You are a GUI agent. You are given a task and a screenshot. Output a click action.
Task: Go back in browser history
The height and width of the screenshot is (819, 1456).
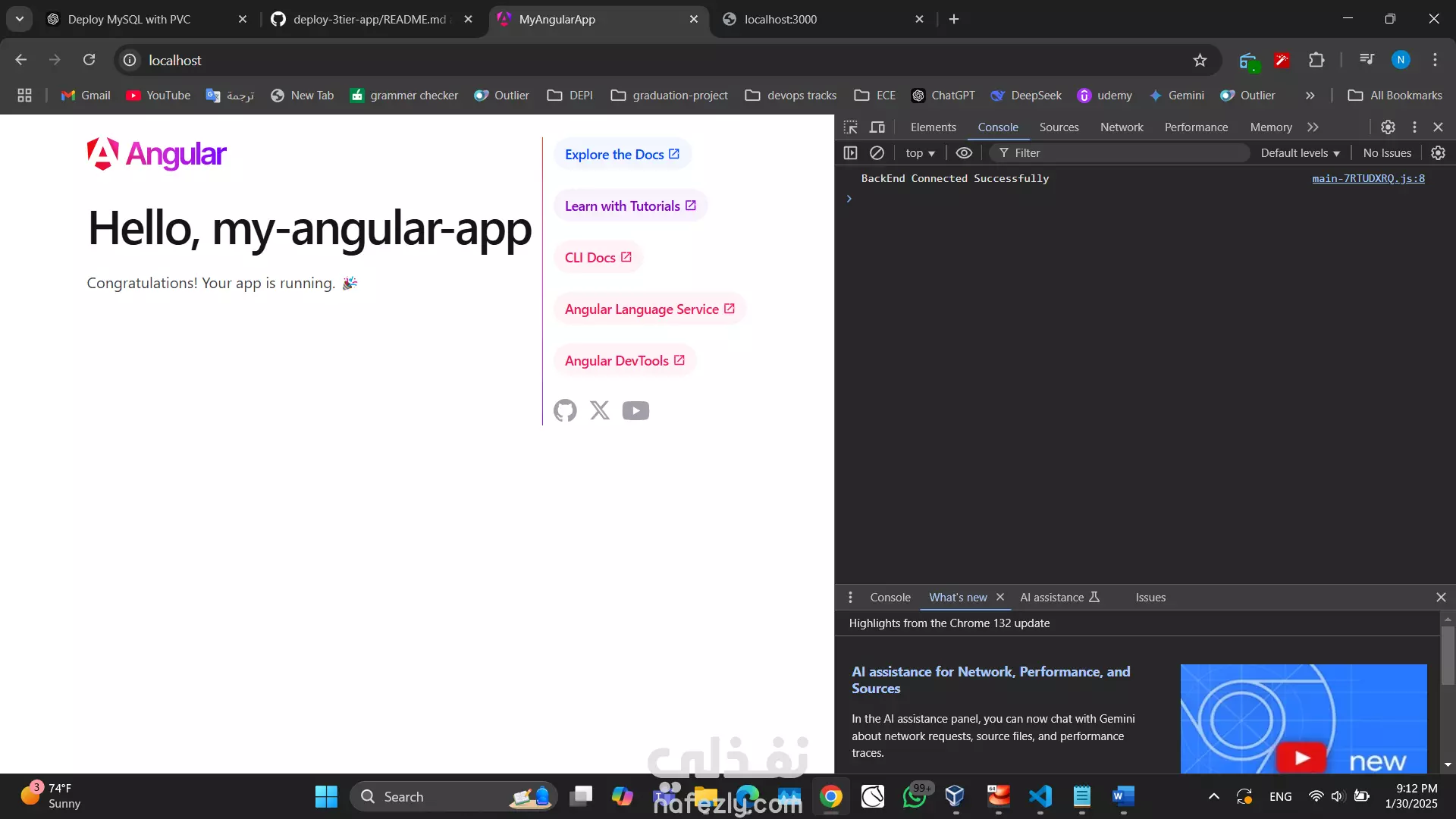click(x=21, y=60)
